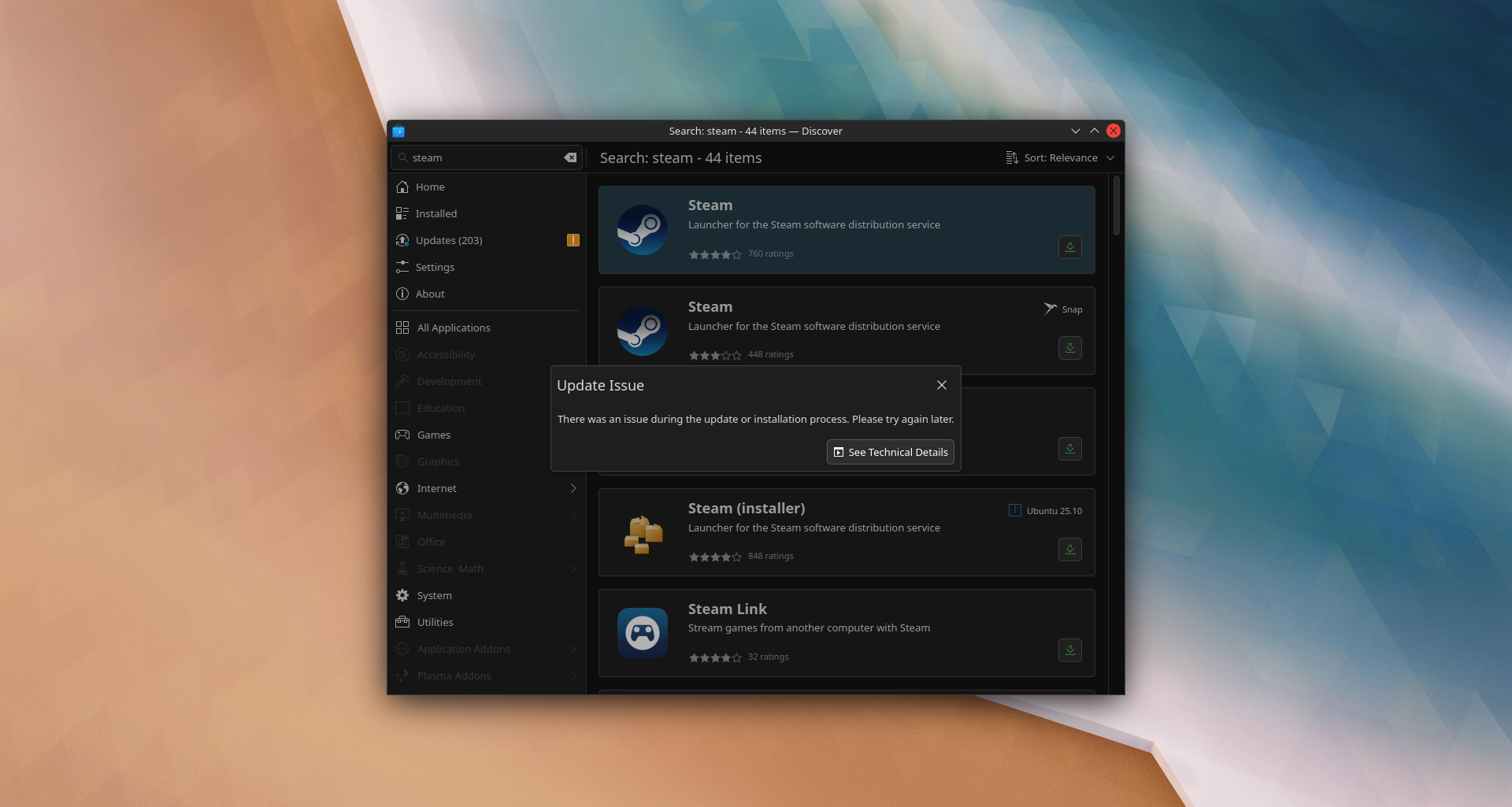The width and height of the screenshot is (1512, 807).
Task: Open the Snap Steam app logo
Action: coord(643,331)
